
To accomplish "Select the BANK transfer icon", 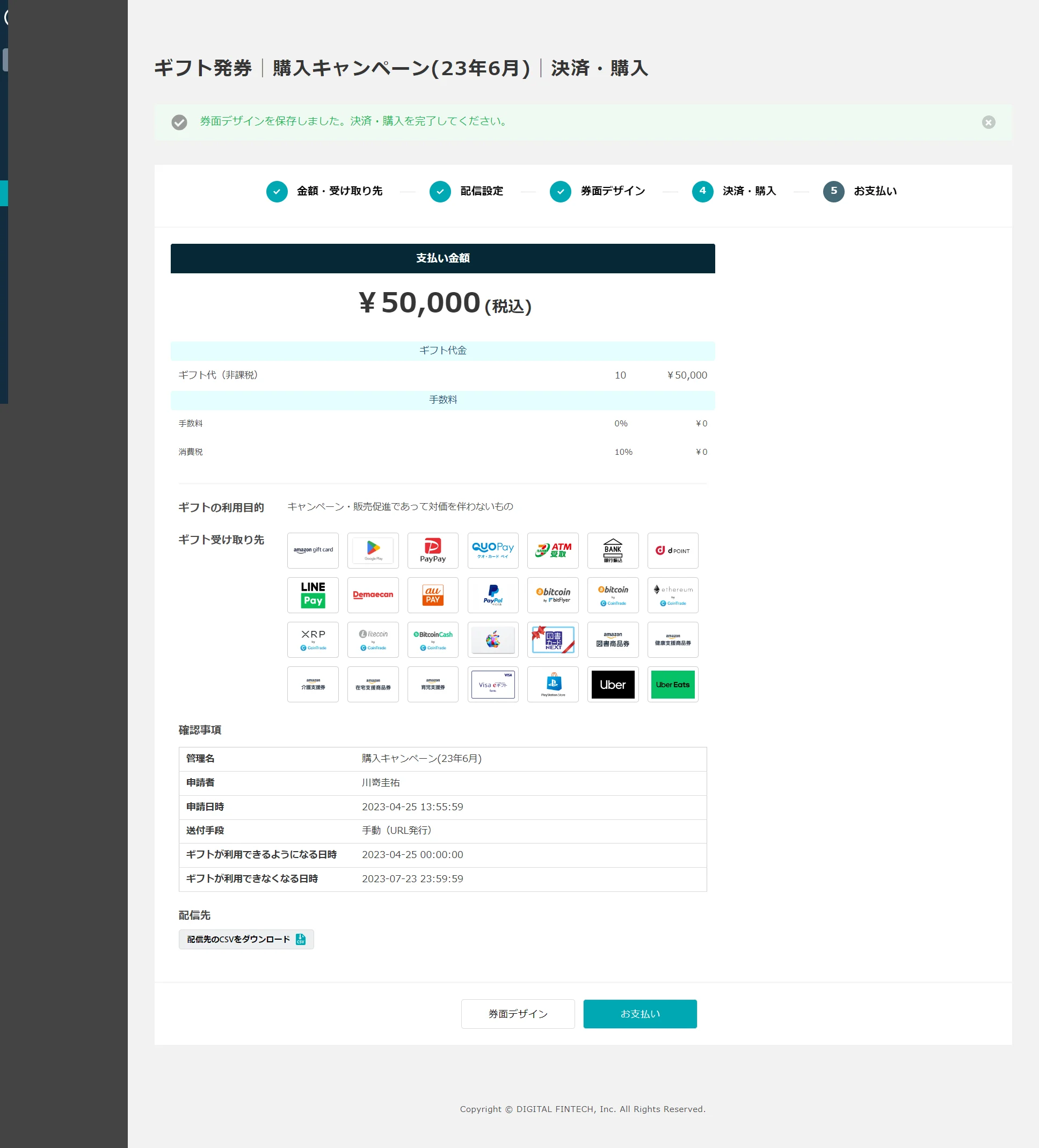I will tap(613, 550).
